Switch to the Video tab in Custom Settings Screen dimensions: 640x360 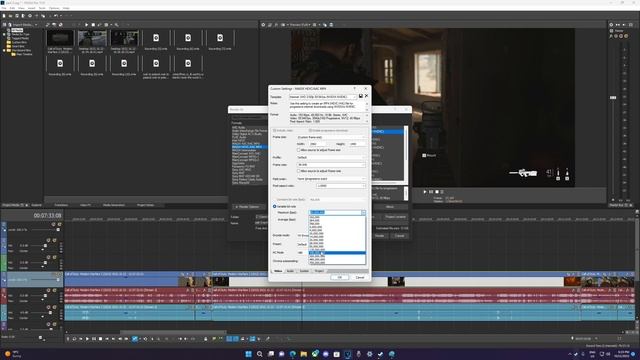click(278, 271)
